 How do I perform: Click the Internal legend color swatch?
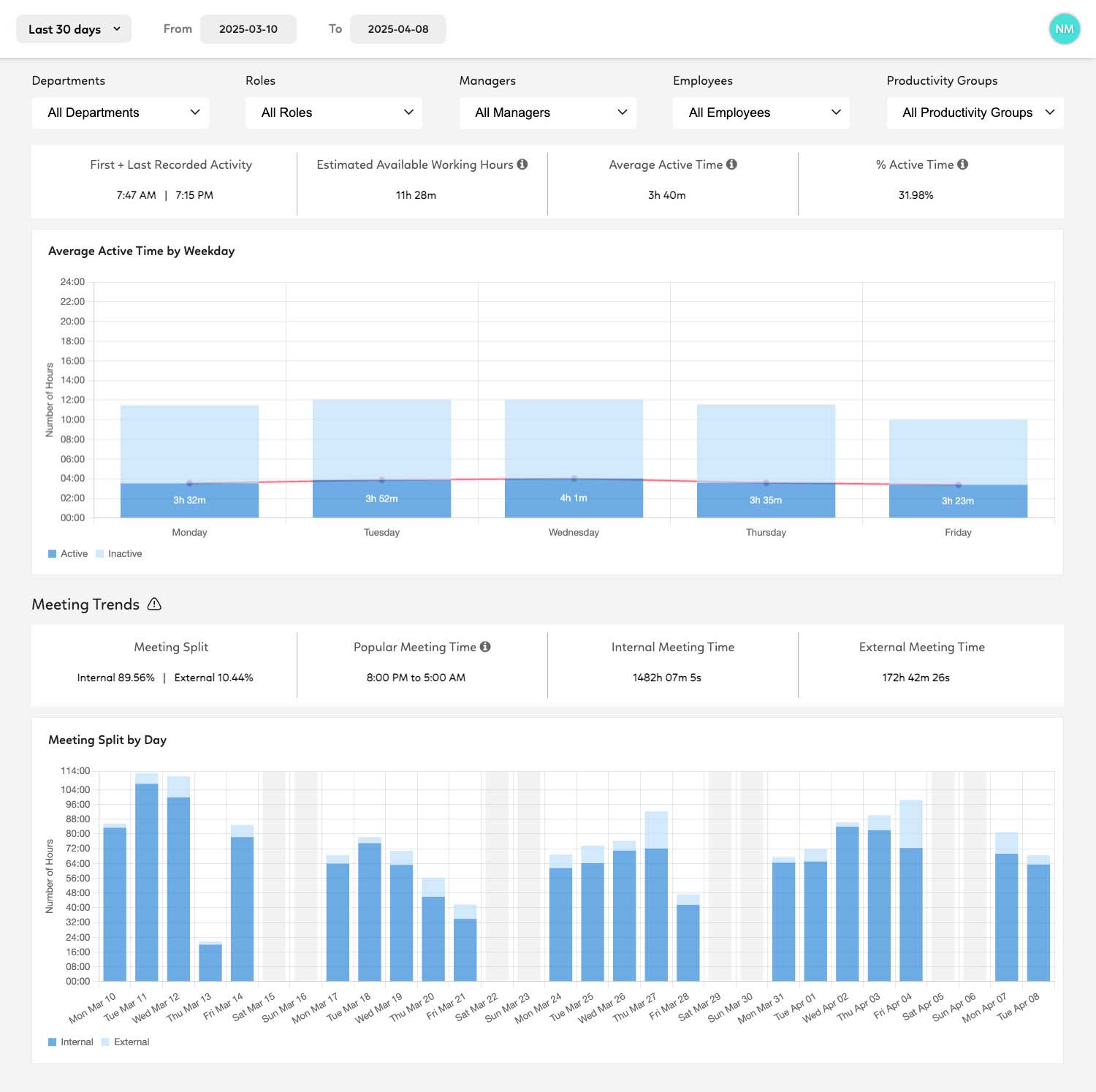52,1042
